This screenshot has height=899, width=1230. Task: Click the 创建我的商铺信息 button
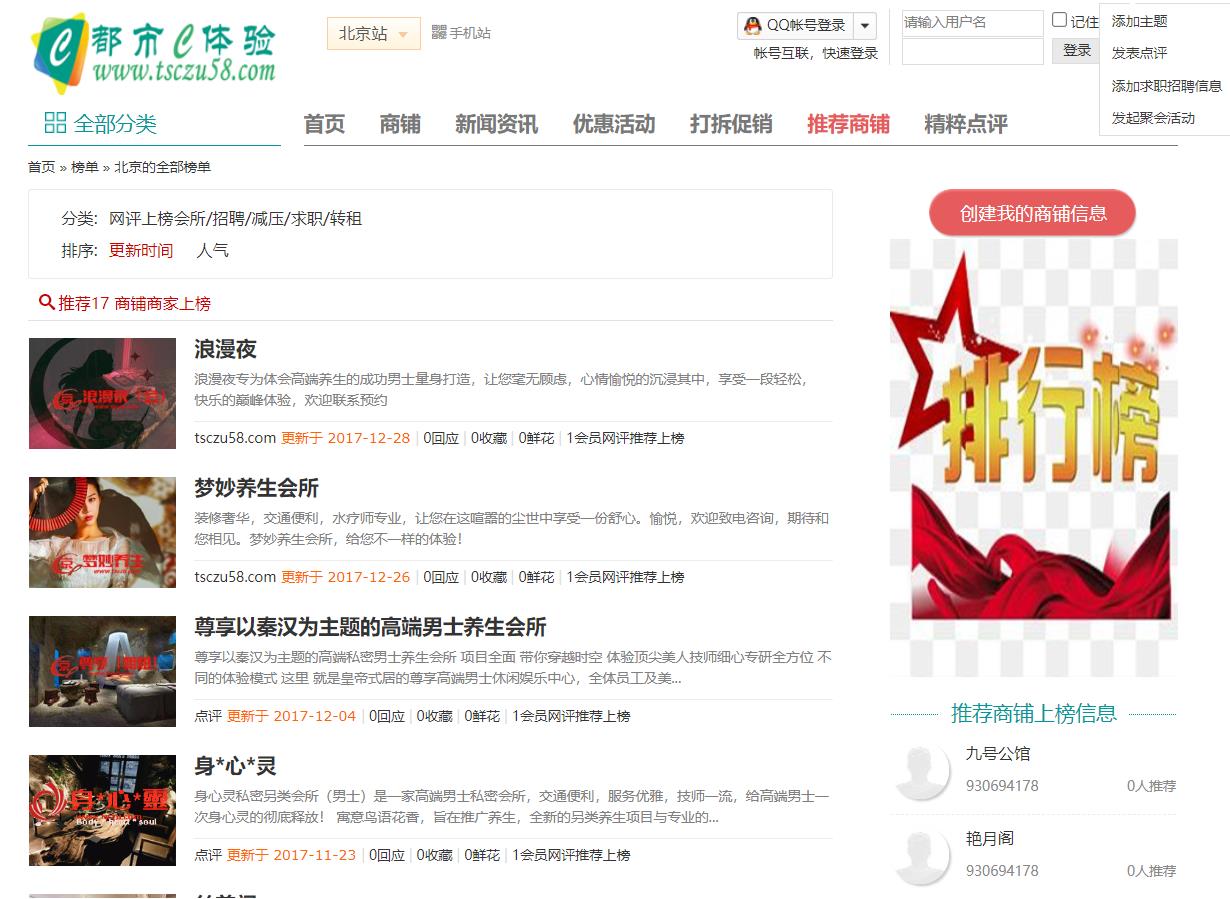click(x=1032, y=213)
